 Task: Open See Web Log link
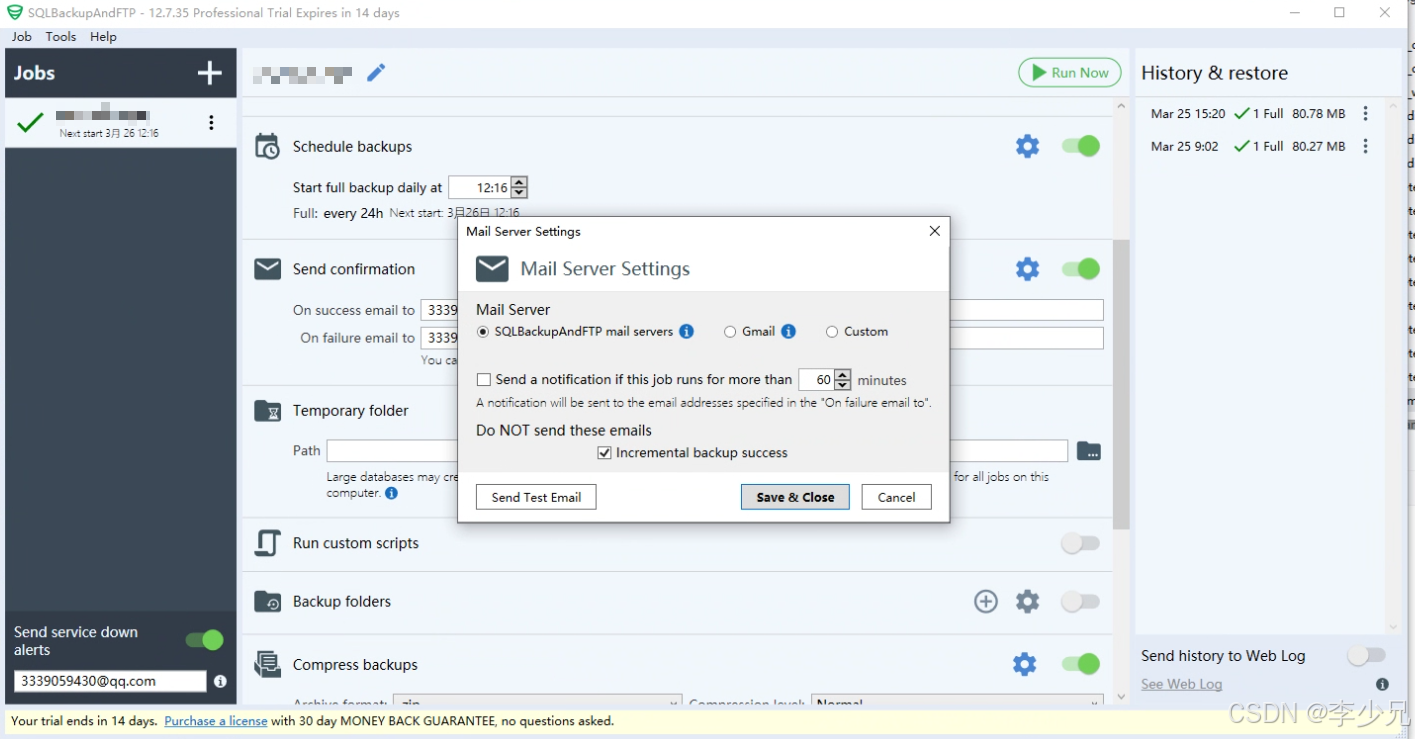point(1182,685)
